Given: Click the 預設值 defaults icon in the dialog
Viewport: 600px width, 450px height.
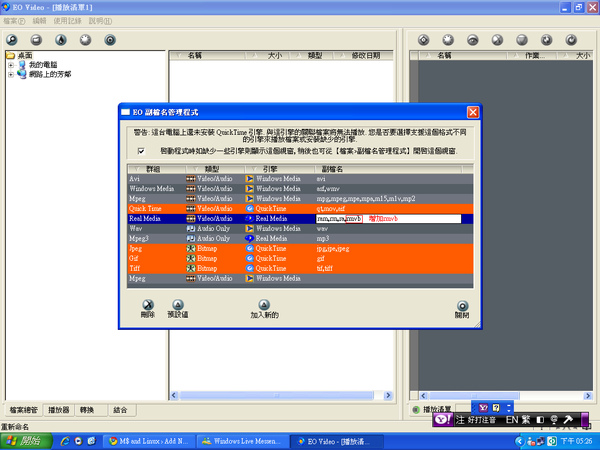Looking at the screenshot, I should coord(178,305).
